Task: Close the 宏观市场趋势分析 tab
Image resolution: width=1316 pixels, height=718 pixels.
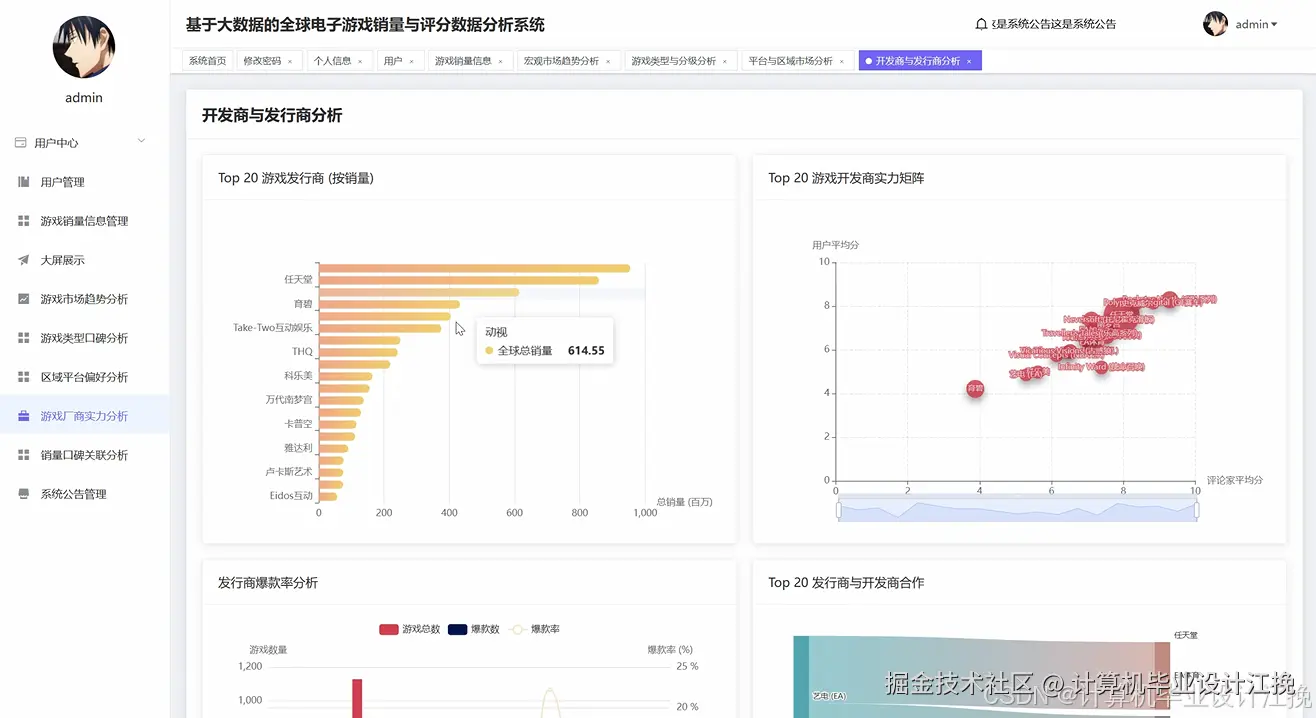Action: [x=608, y=61]
